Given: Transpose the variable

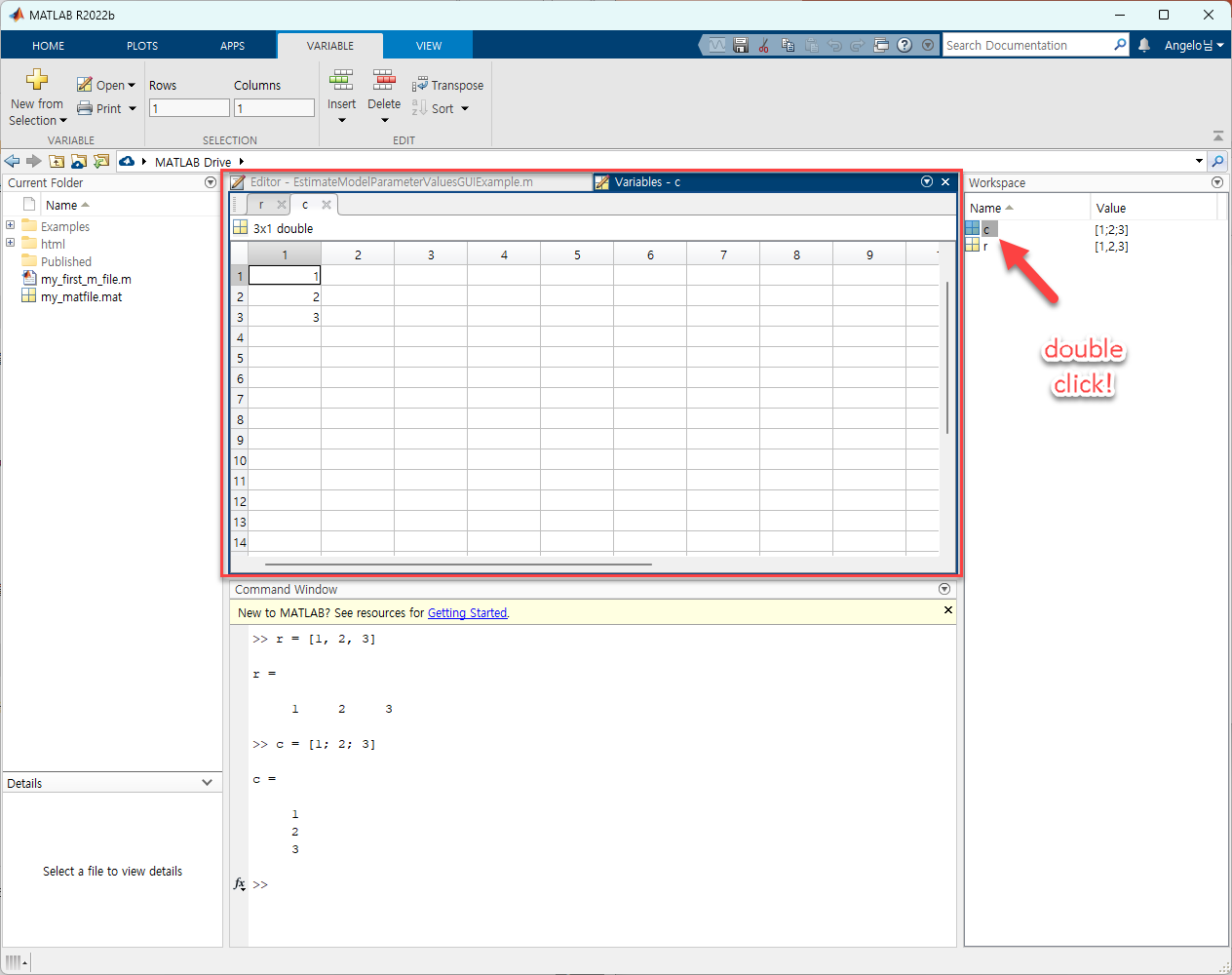Looking at the screenshot, I should click(448, 85).
